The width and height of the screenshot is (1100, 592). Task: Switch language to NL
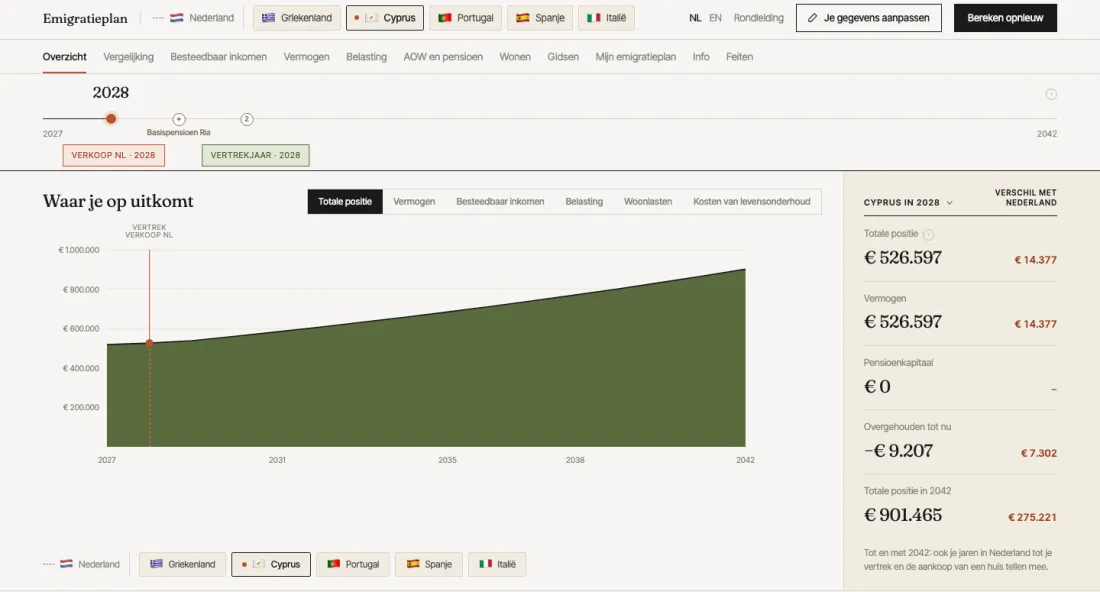click(695, 18)
